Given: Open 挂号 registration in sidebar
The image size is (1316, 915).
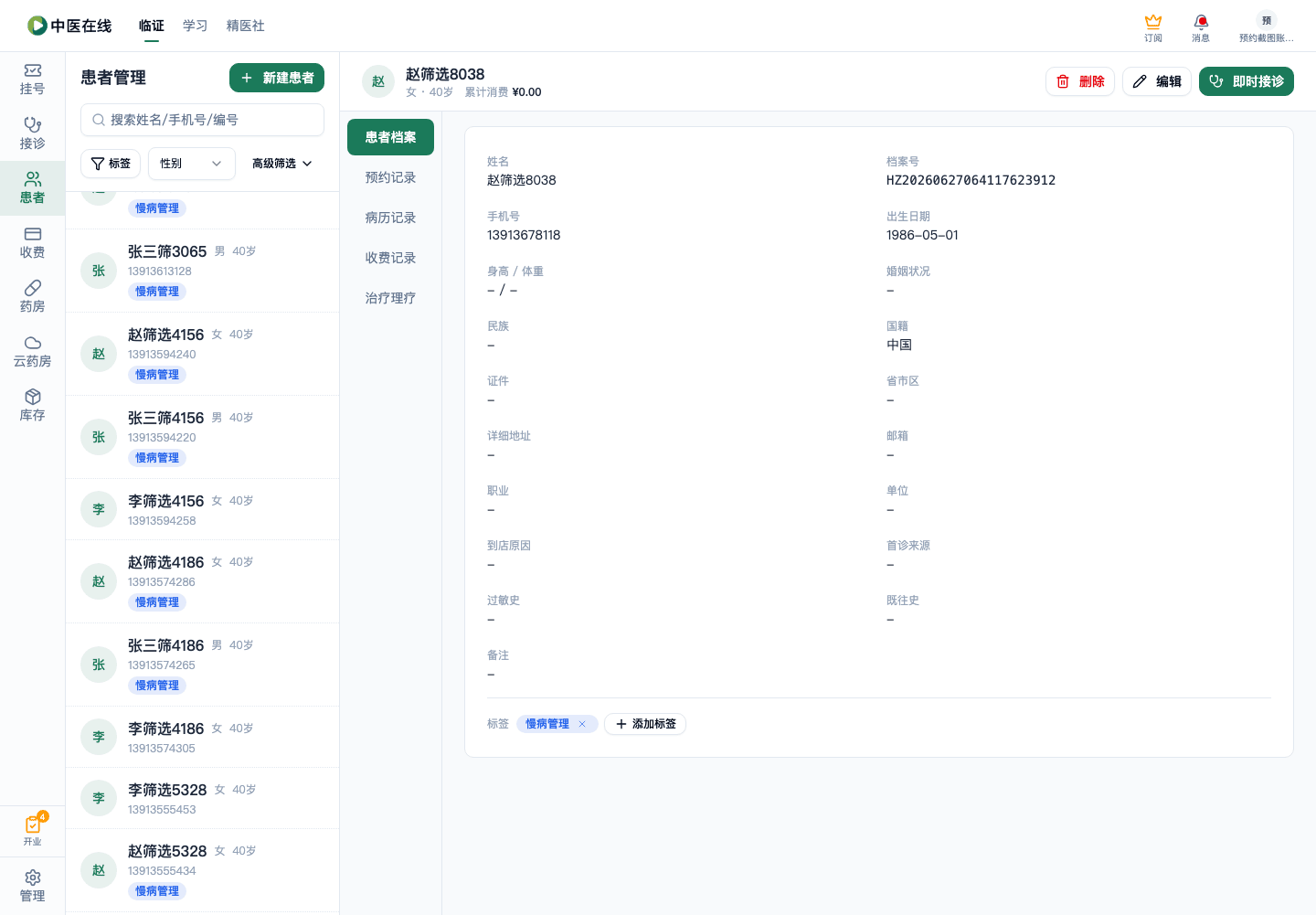Looking at the screenshot, I should [32, 80].
